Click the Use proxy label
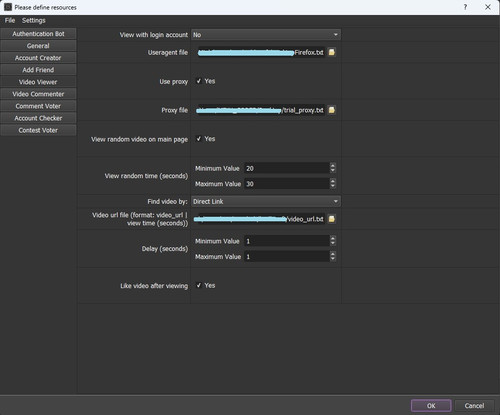 [x=173, y=82]
